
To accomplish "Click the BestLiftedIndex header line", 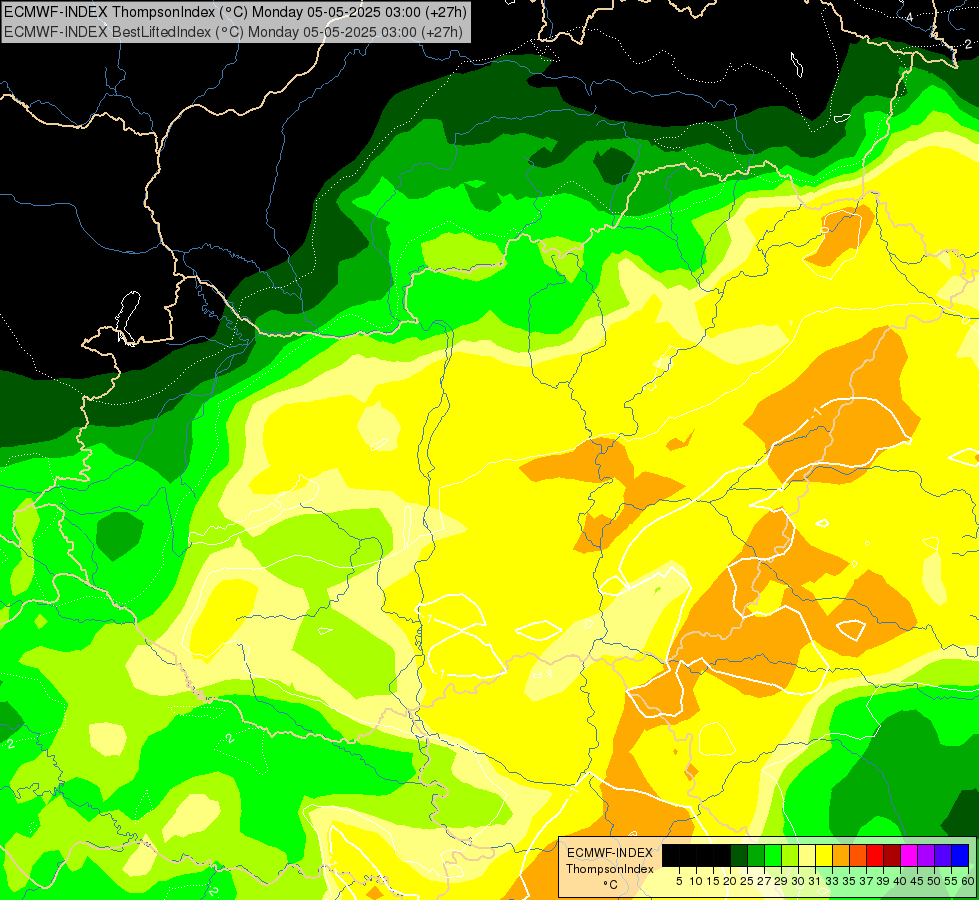I will coord(232,31).
